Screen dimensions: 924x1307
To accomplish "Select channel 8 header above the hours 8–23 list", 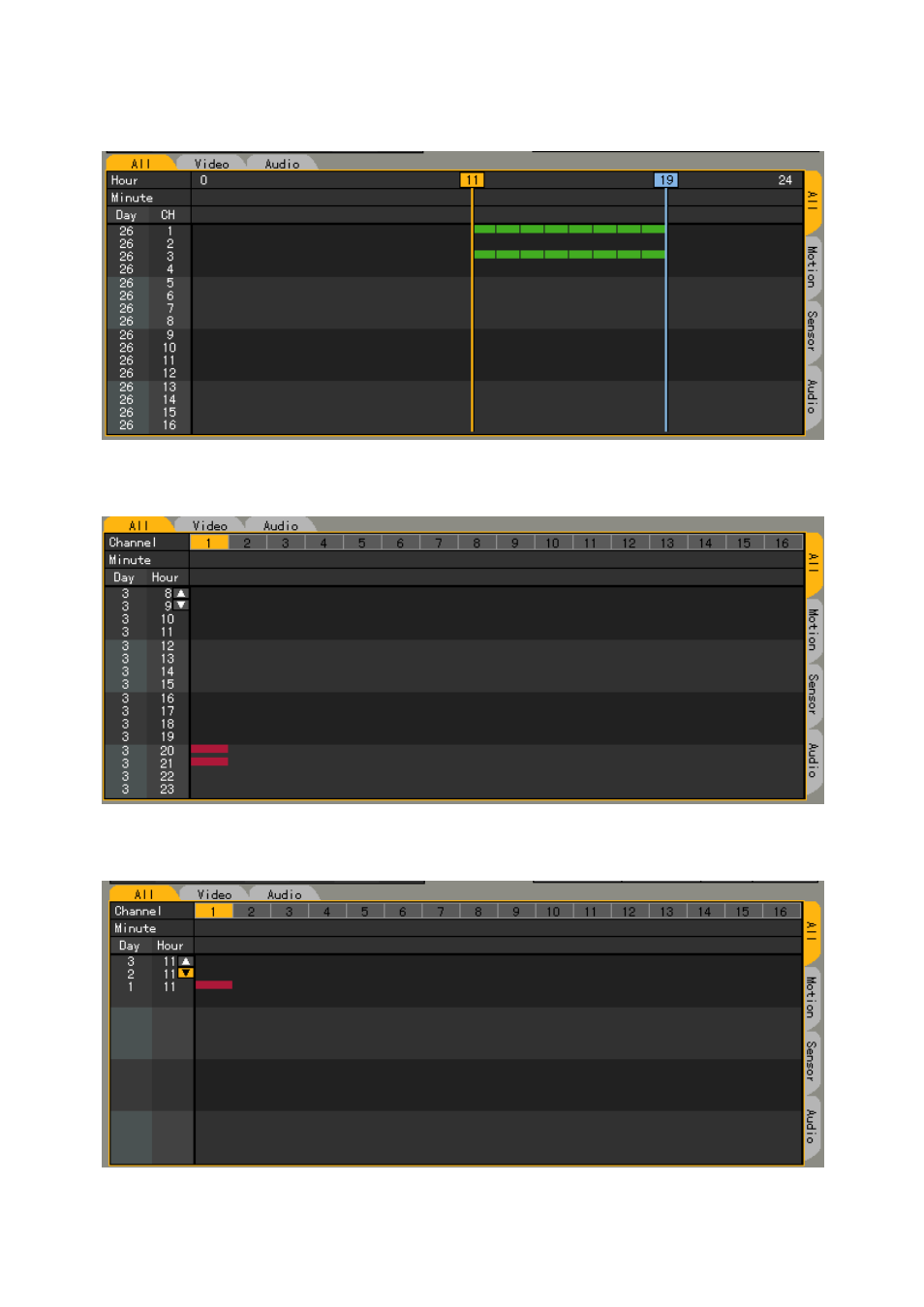I will coord(477,543).
